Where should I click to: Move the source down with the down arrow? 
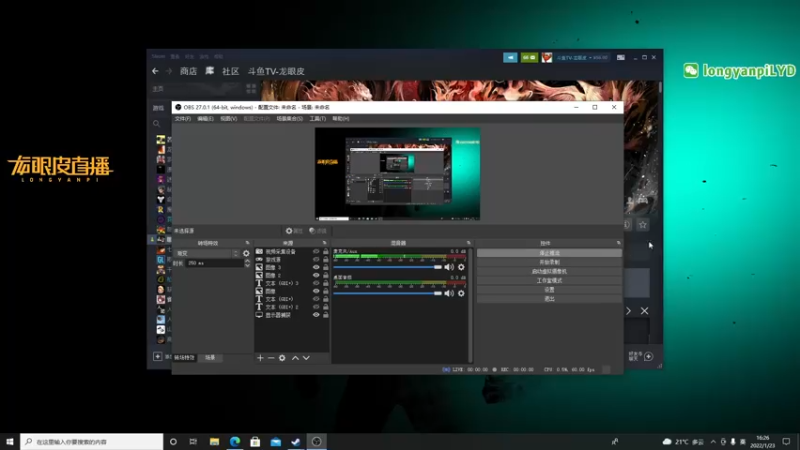[x=306, y=358]
